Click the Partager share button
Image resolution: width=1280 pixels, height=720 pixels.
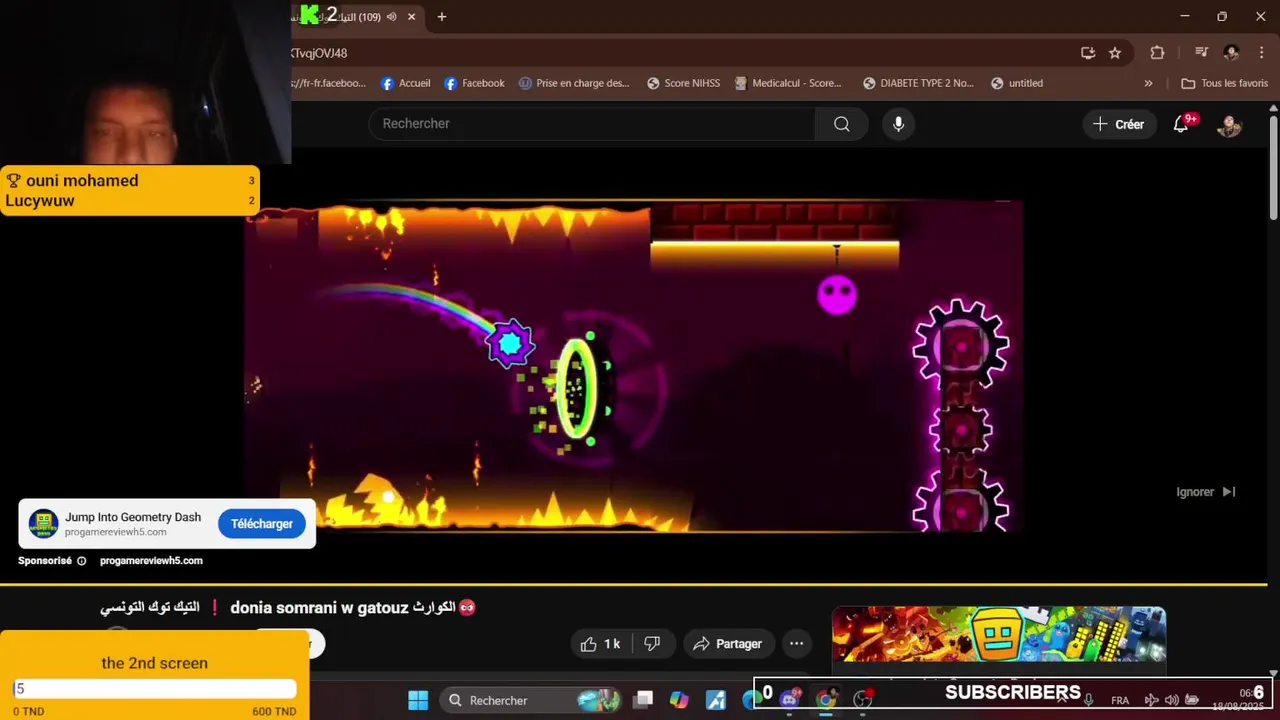coord(728,644)
